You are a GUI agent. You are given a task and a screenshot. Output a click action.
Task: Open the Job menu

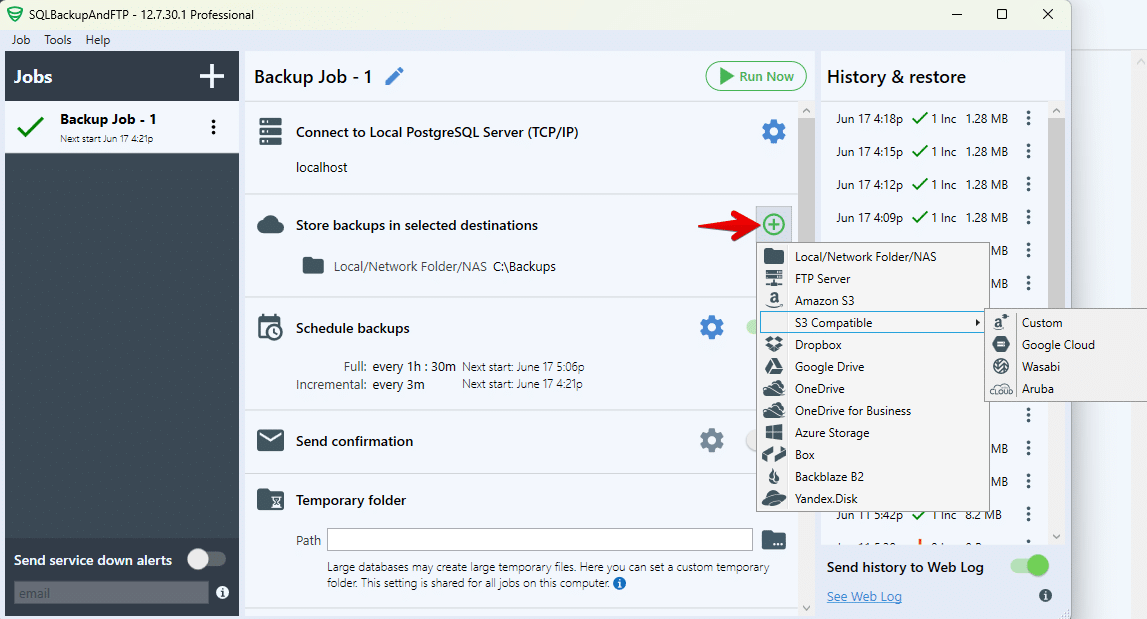coord(20,40)
